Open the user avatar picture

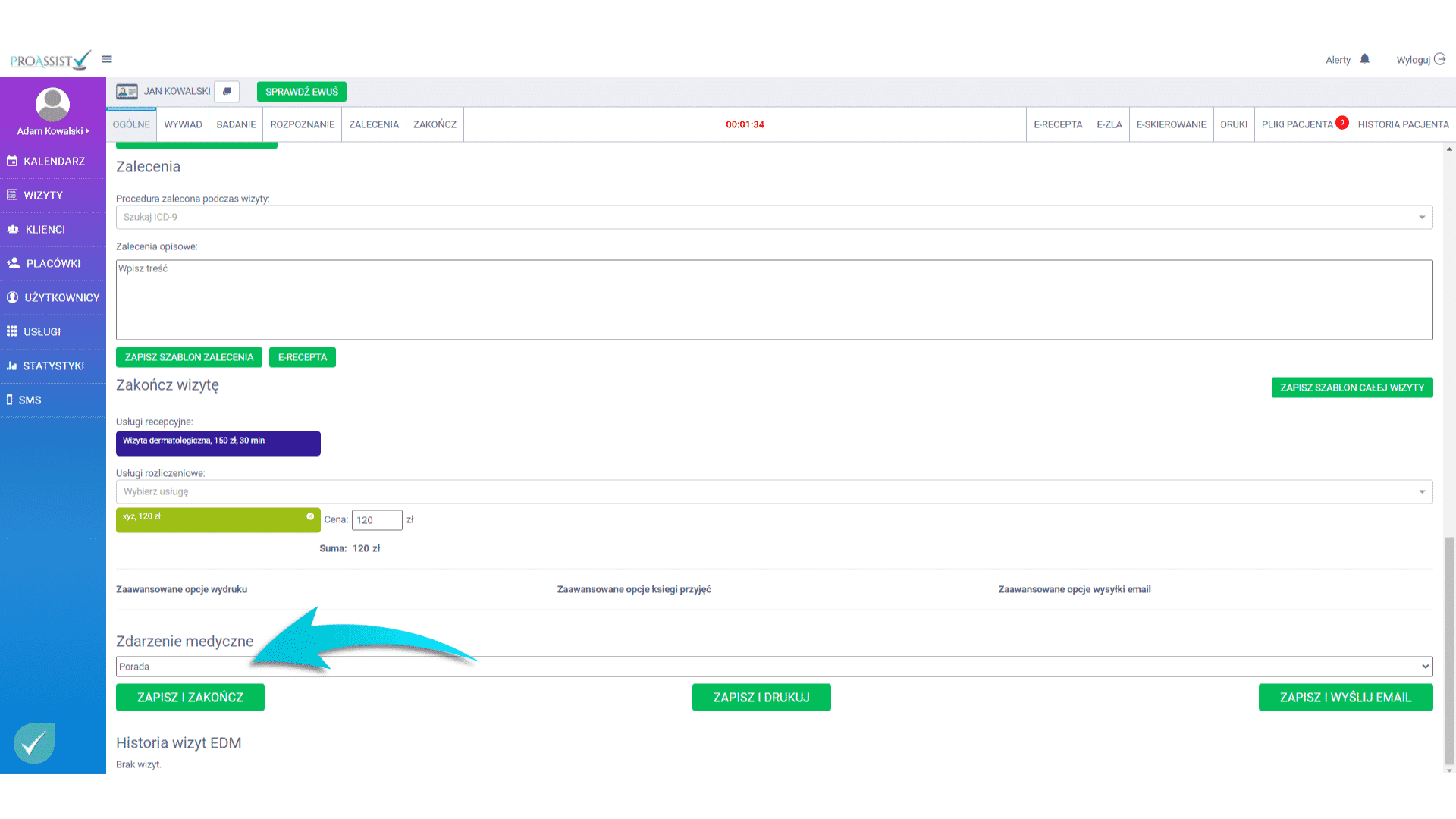point(52,105)
